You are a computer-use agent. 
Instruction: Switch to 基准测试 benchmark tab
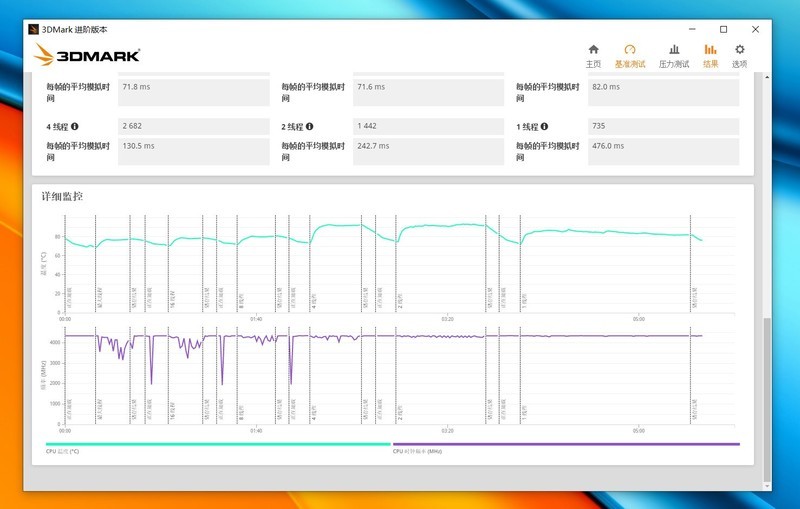coord(630,56)
